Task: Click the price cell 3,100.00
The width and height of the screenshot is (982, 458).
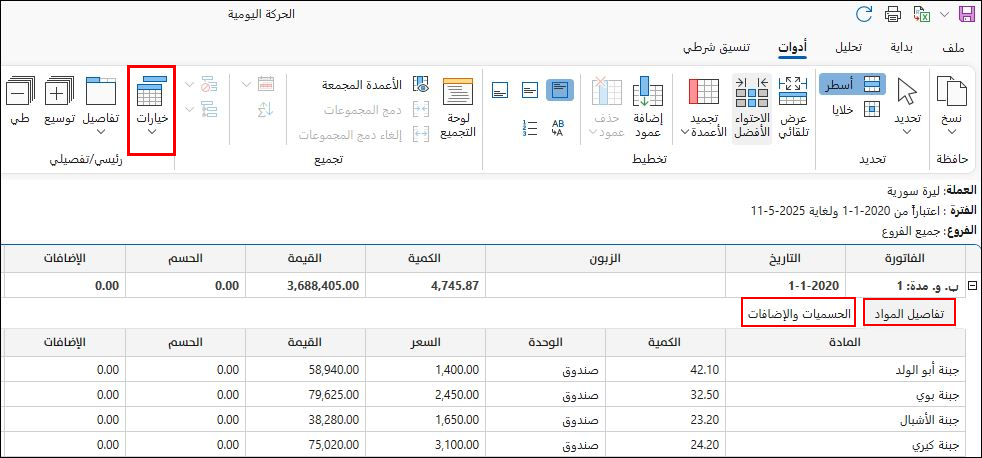Action: click(426, 445)
